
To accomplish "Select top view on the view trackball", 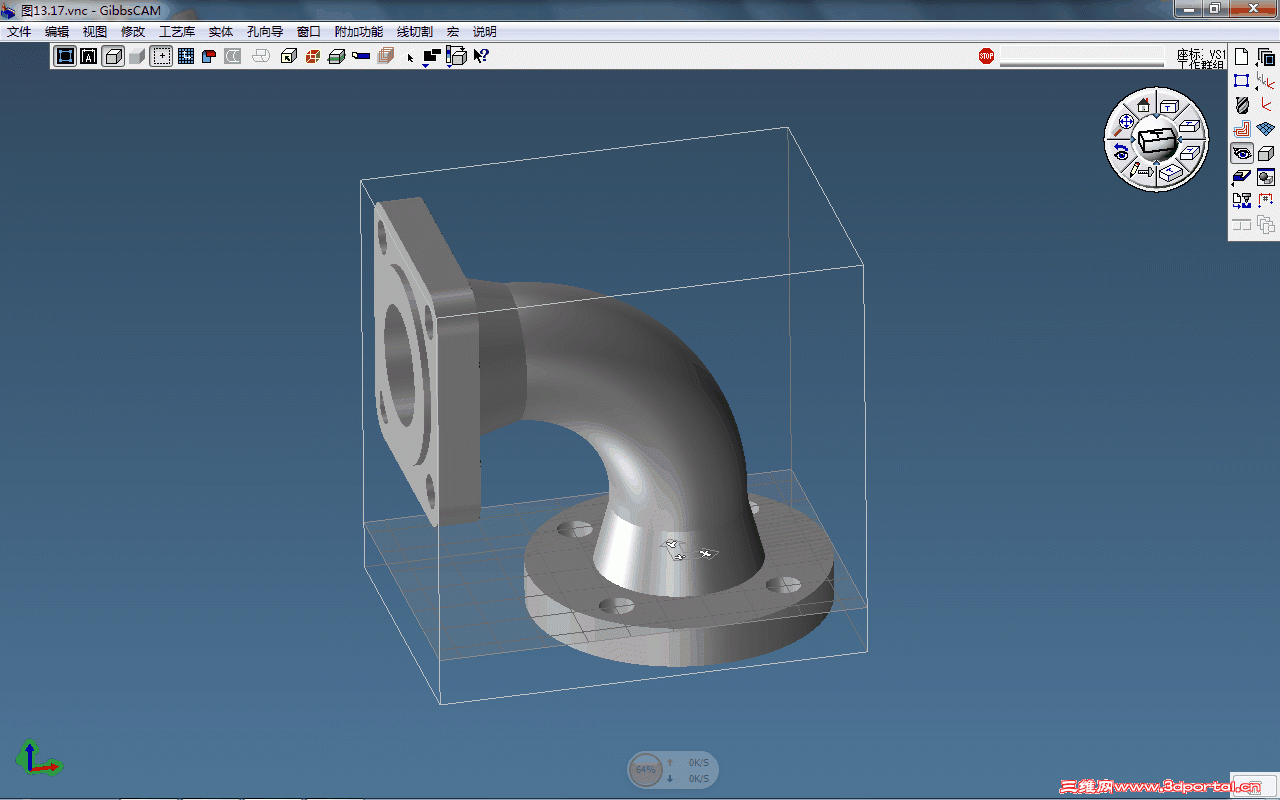I will tap(1169, 106).
